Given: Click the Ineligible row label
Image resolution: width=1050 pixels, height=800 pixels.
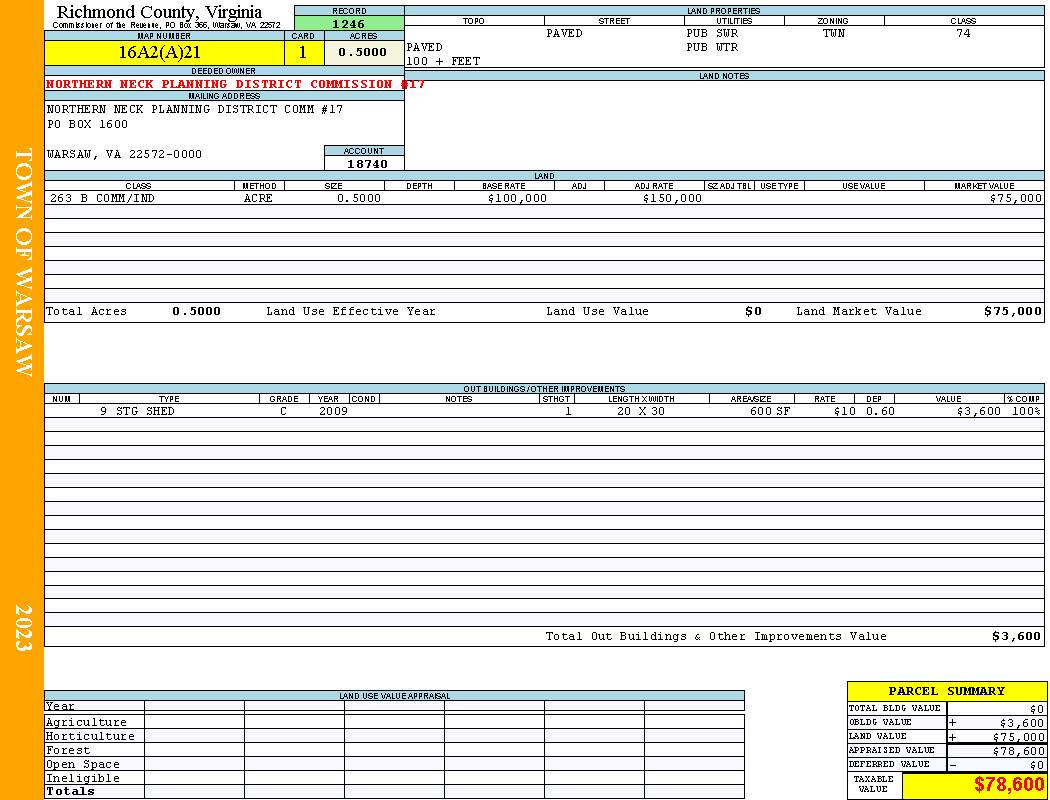Looking at the screenshot, I should pos(82,779).
